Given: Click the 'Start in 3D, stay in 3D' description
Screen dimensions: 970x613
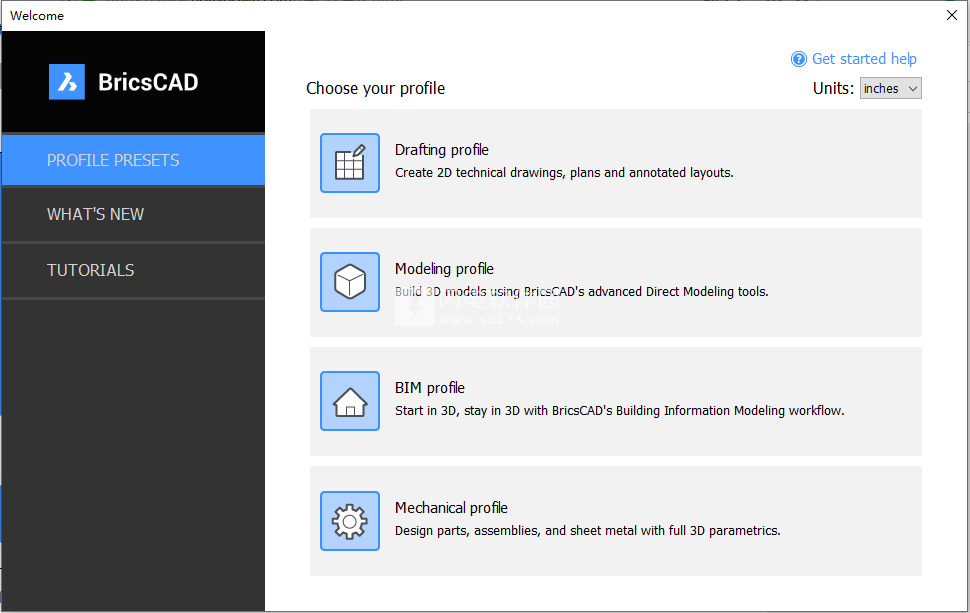Looking at the screenshot, I should point(619,411).
